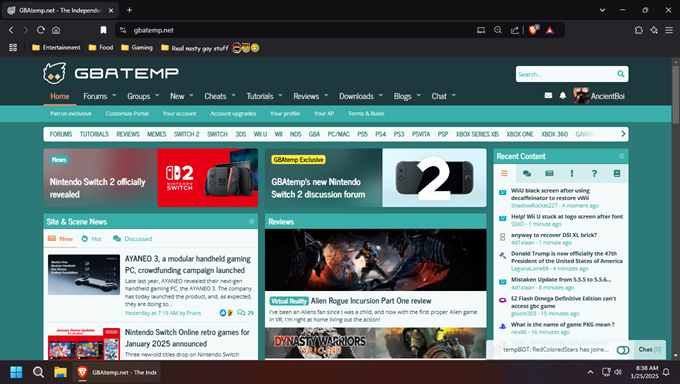Open the alerts bell icon
The width and height of the screenshot is (680, 384).
point(562,95)
